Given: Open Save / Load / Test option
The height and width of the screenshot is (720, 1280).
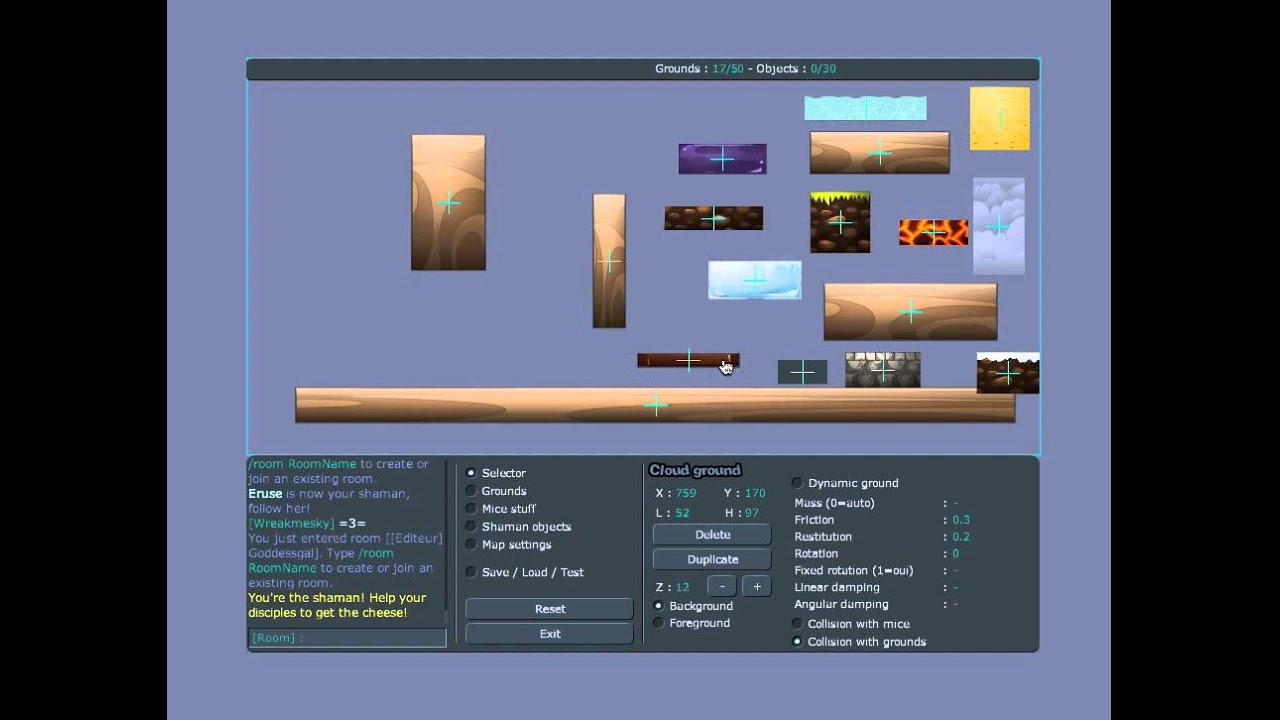Looking at the screenshot, I should pos(525,572).
